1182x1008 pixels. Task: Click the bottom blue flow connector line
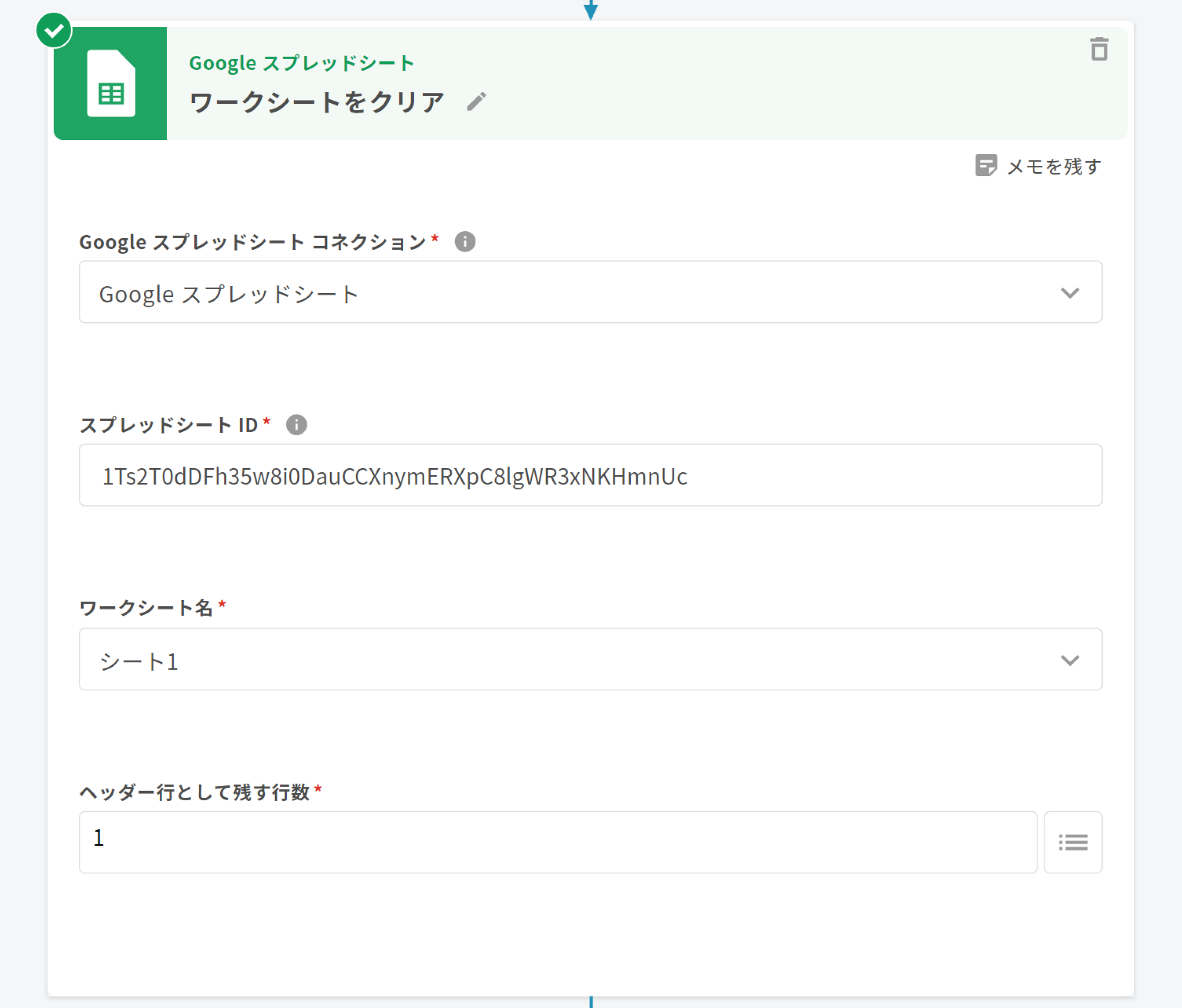pyautogui.click(x=591, y=1002)
